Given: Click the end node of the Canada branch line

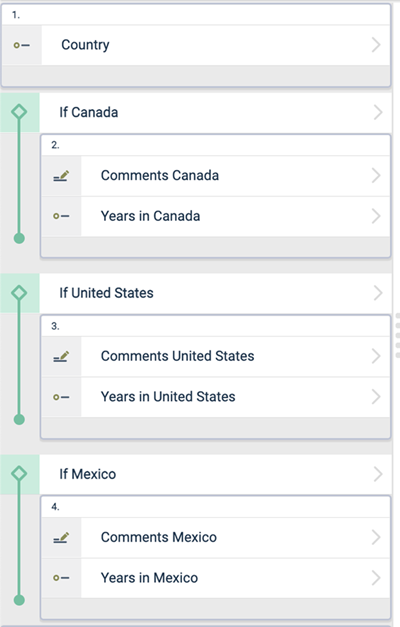Looking at the screenshot, I should click(19, 238).
